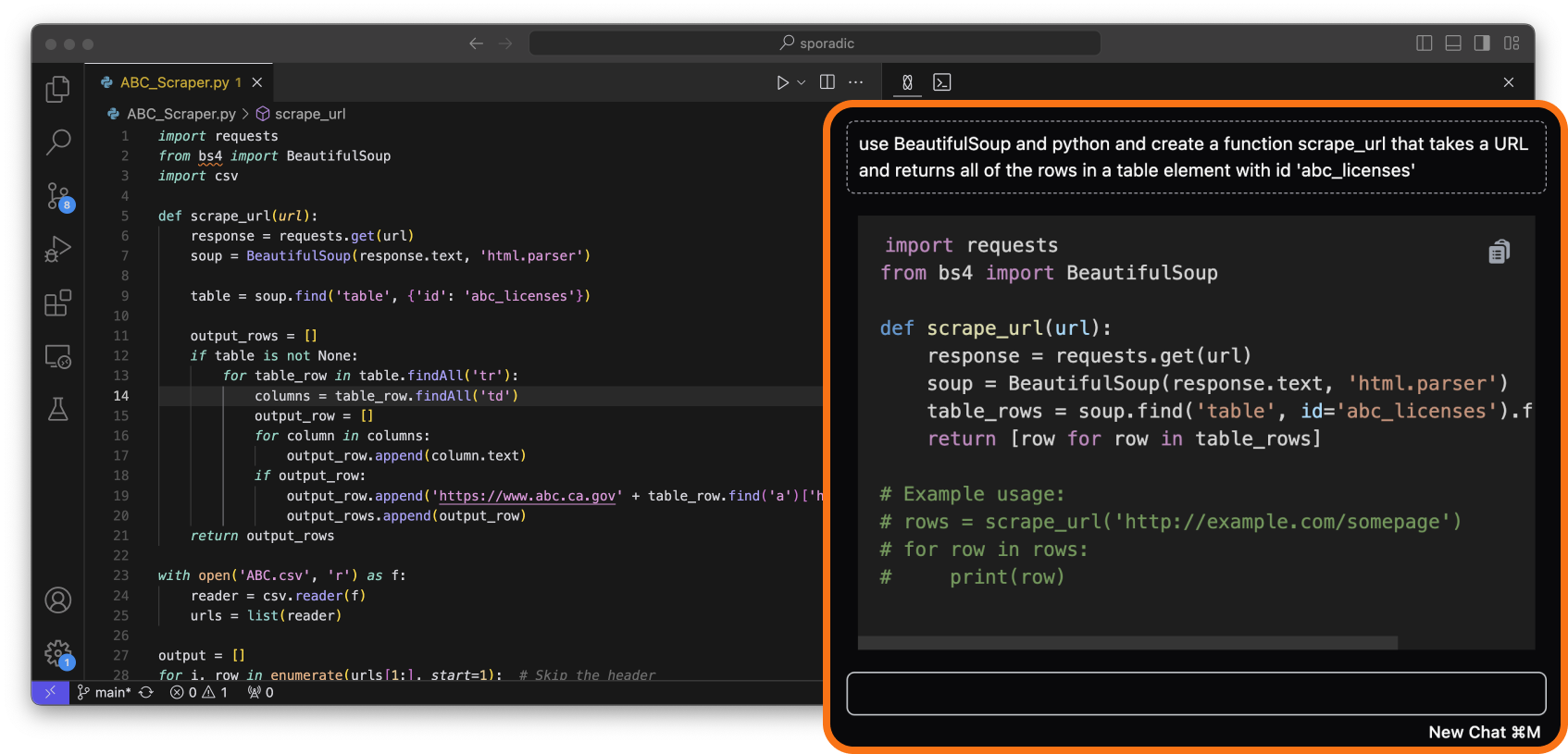Open the Testing flask icon

pos(57,409)
